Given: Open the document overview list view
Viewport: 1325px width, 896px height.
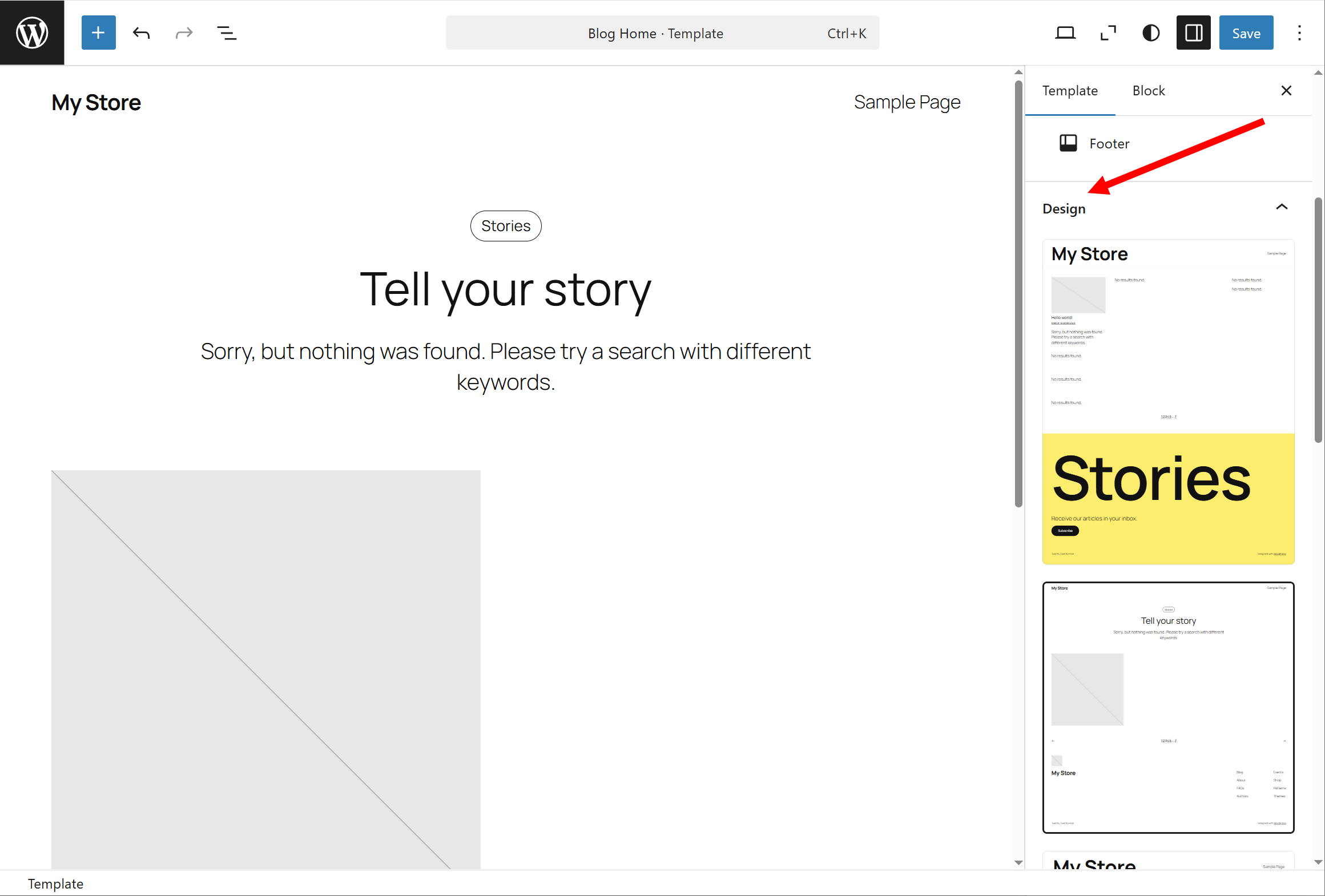Looking at the screenshot, I should (227, 33).
